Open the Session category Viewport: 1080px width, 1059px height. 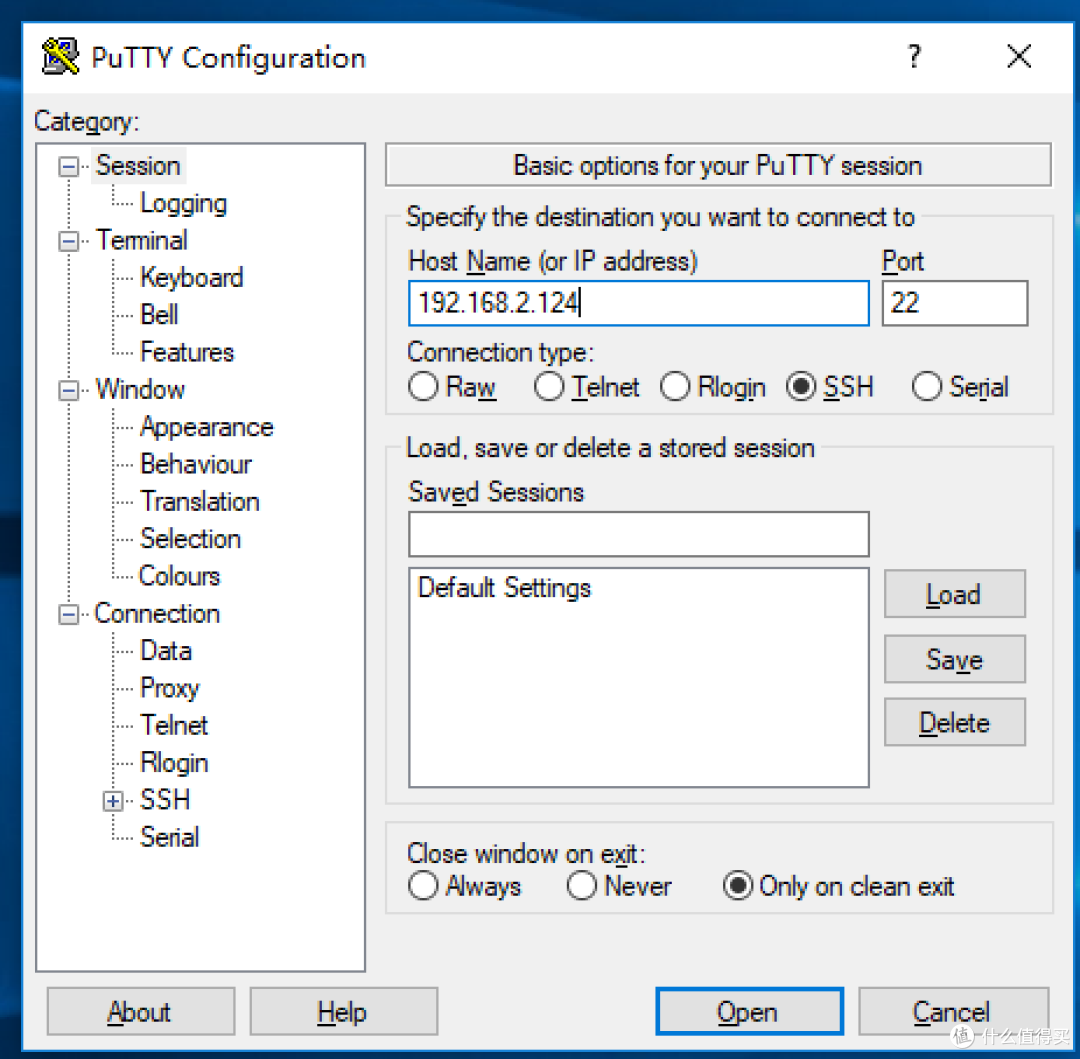138,166
